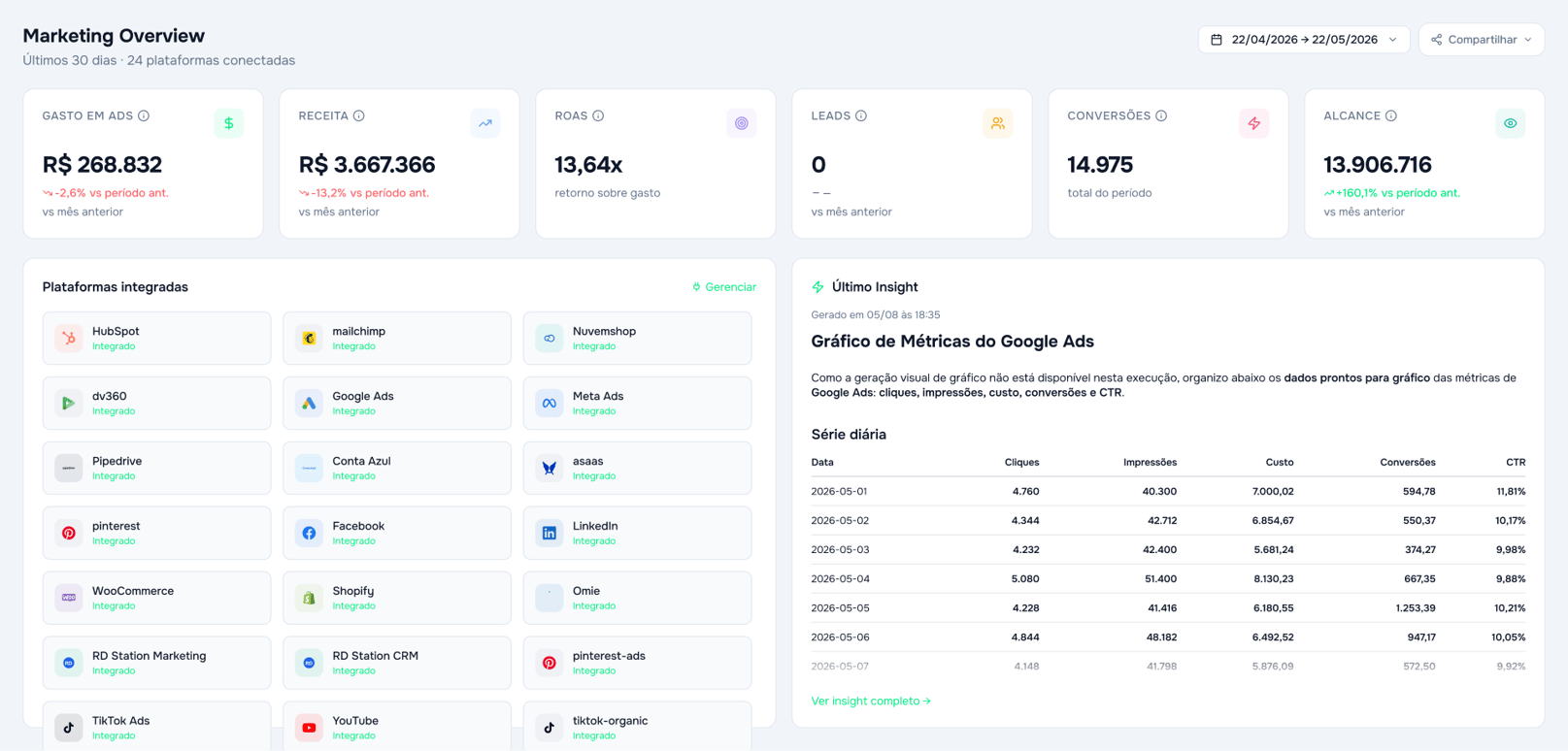The width and height of the screenshot is (1568, 751).
Task: Open the Compartilhar dropdown menu
Action: (1482, 40)
